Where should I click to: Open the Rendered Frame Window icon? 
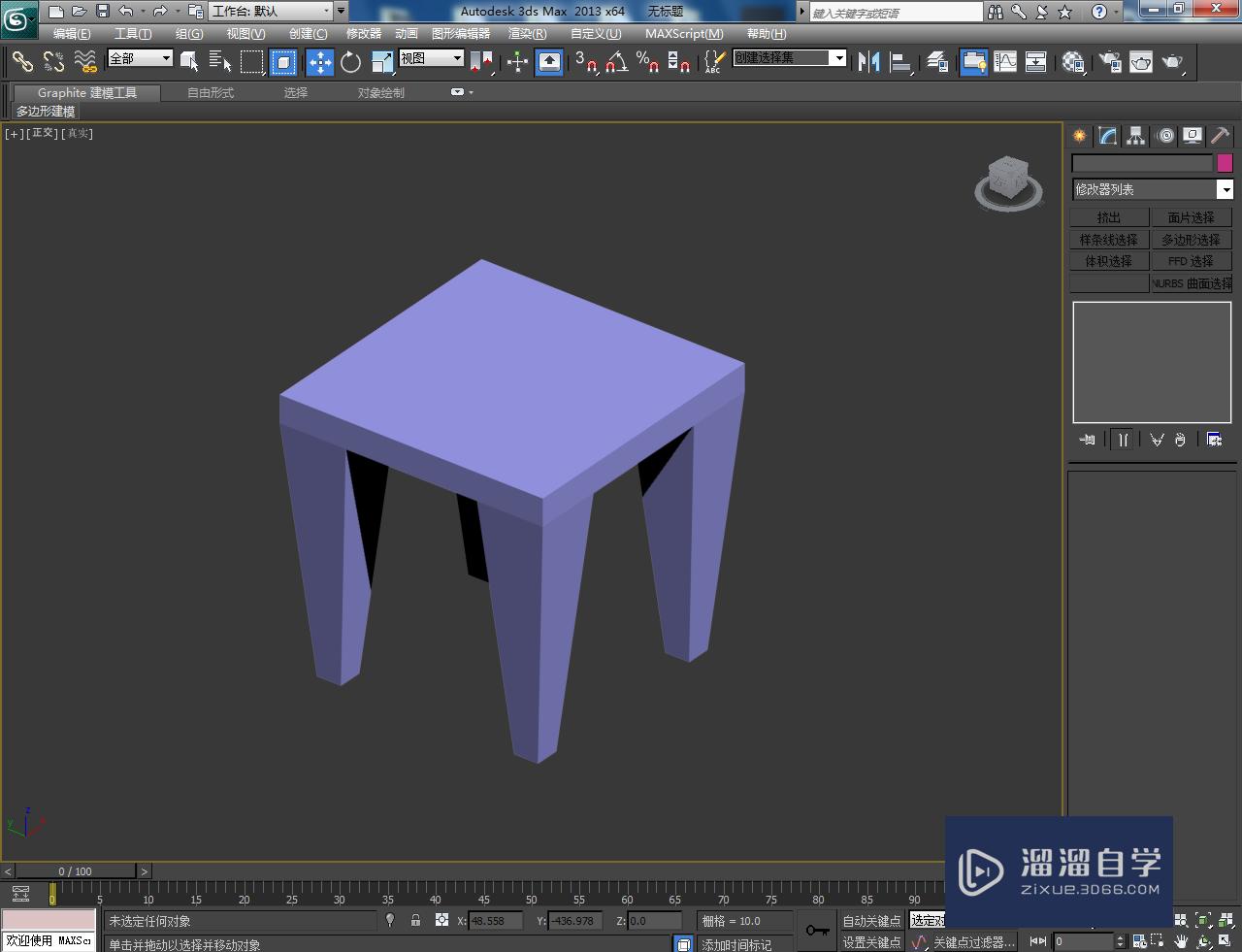[1141, 62]
